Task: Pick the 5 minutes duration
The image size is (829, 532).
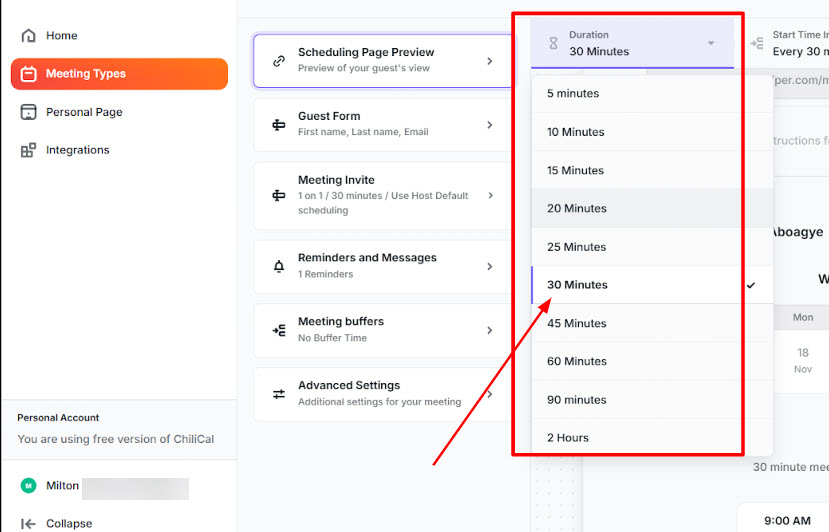Action: tap(572, 94)
